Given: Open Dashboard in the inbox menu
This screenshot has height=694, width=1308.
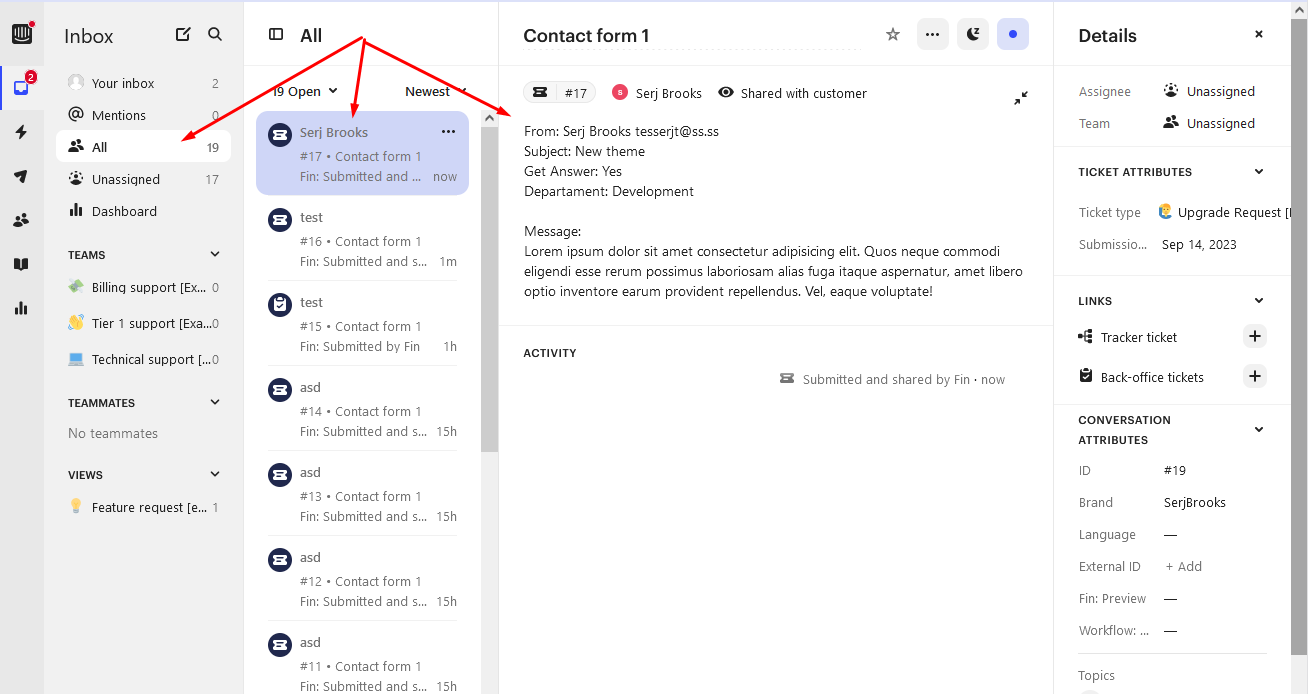Looking at the screenshot, I should click(124, 211).
